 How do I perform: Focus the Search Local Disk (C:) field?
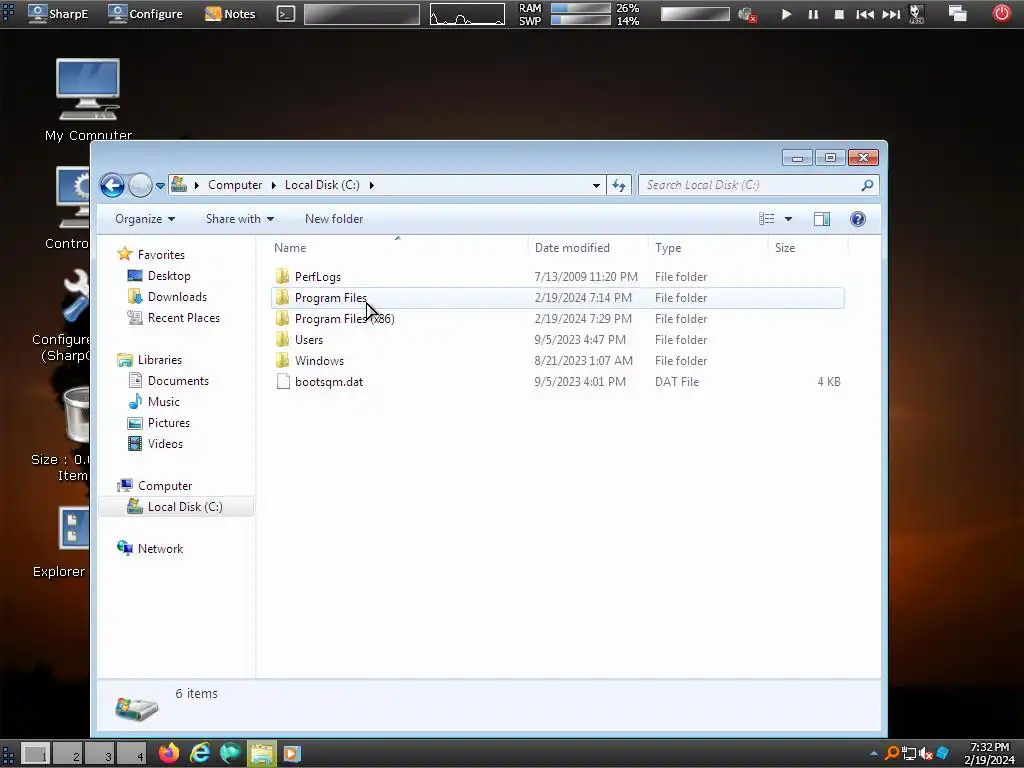(758, 185)
